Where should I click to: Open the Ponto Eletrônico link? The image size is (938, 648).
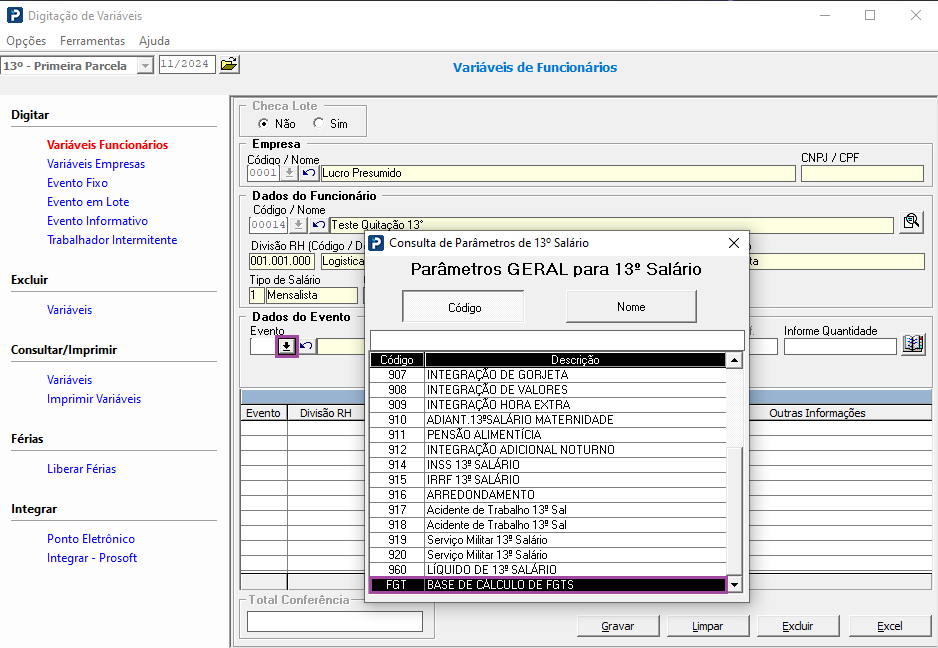point(91,539)
